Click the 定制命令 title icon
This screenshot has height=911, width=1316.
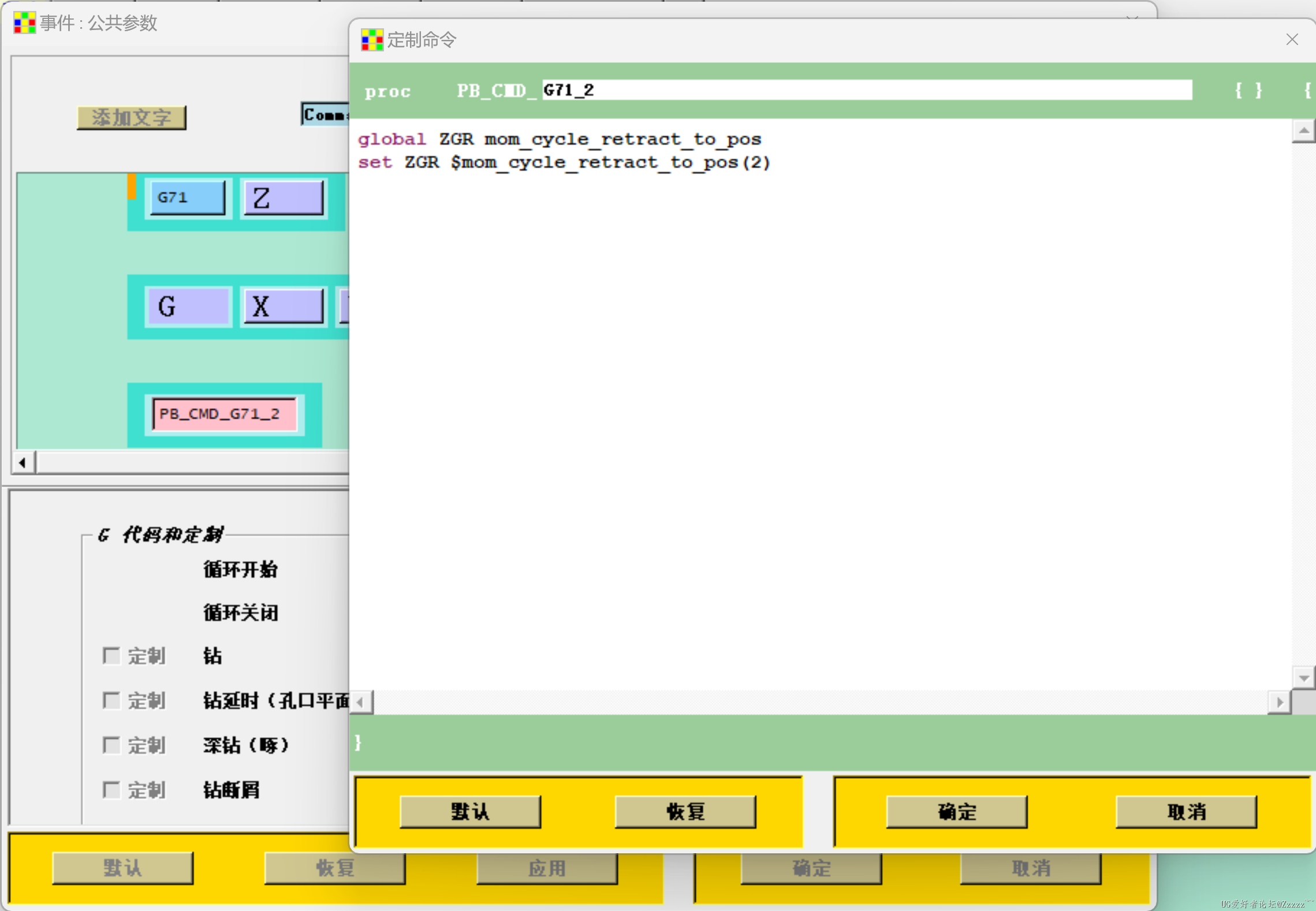pos(372,40)
